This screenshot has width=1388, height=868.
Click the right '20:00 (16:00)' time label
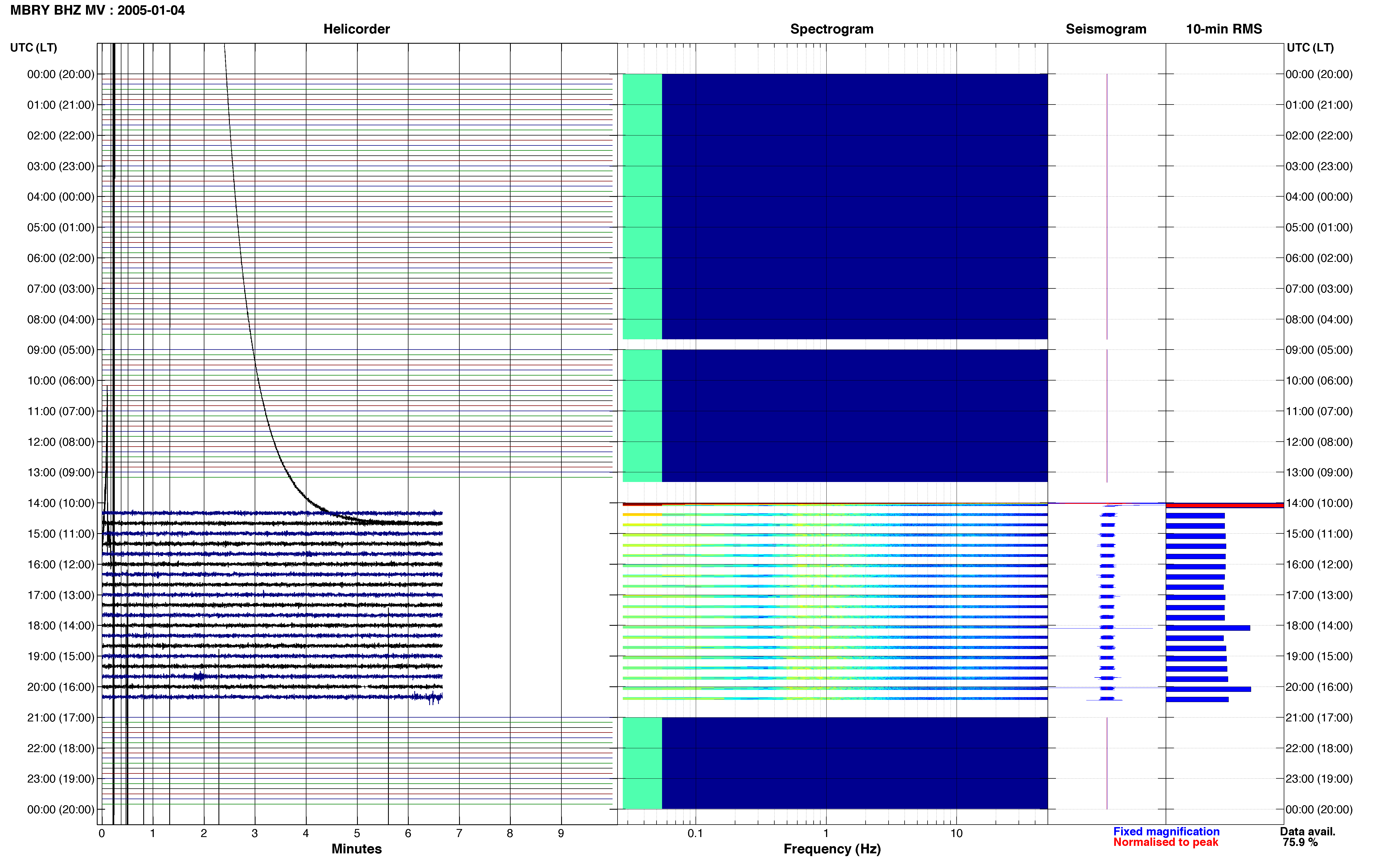point(1319,687)
